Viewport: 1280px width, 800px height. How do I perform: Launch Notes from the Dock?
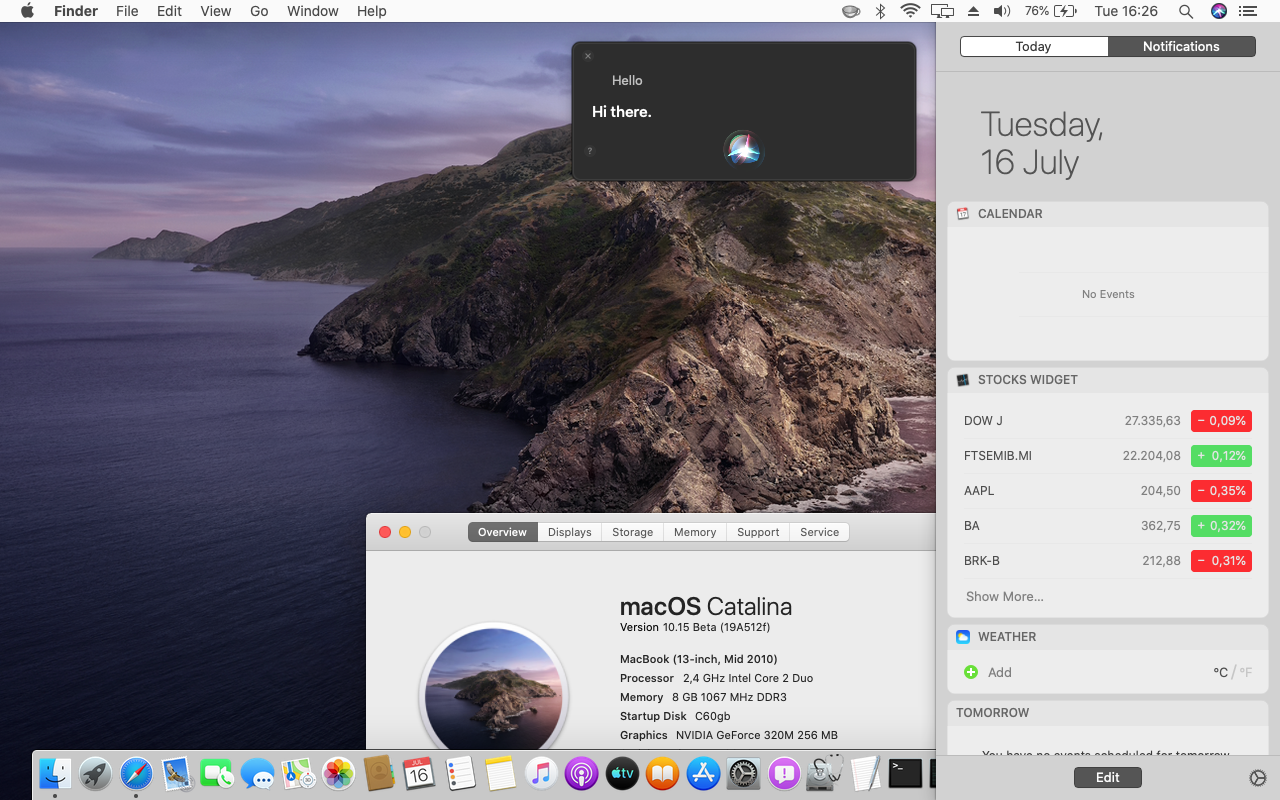click(x=500, y=773)
